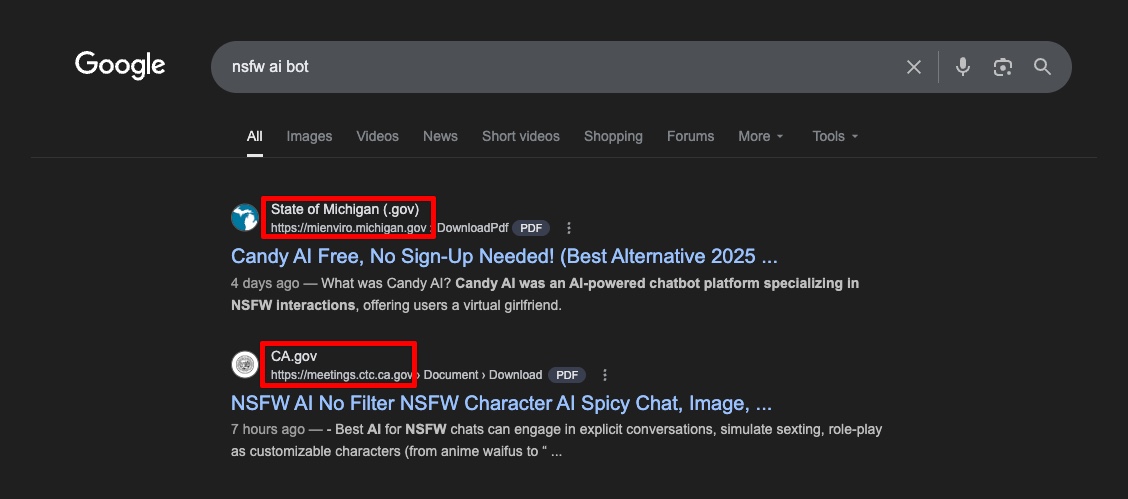
Task: Start voice search with microphone icon
Action: [x=963, y=67]
